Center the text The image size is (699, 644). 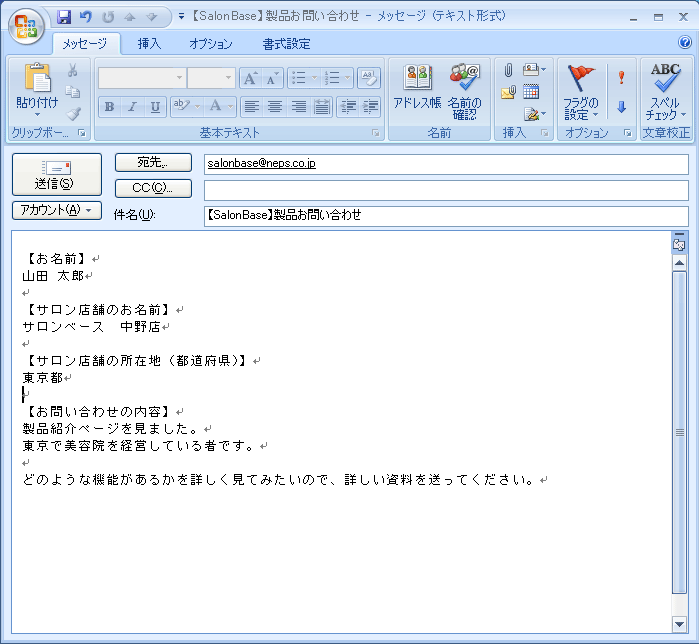pos(275,107)
